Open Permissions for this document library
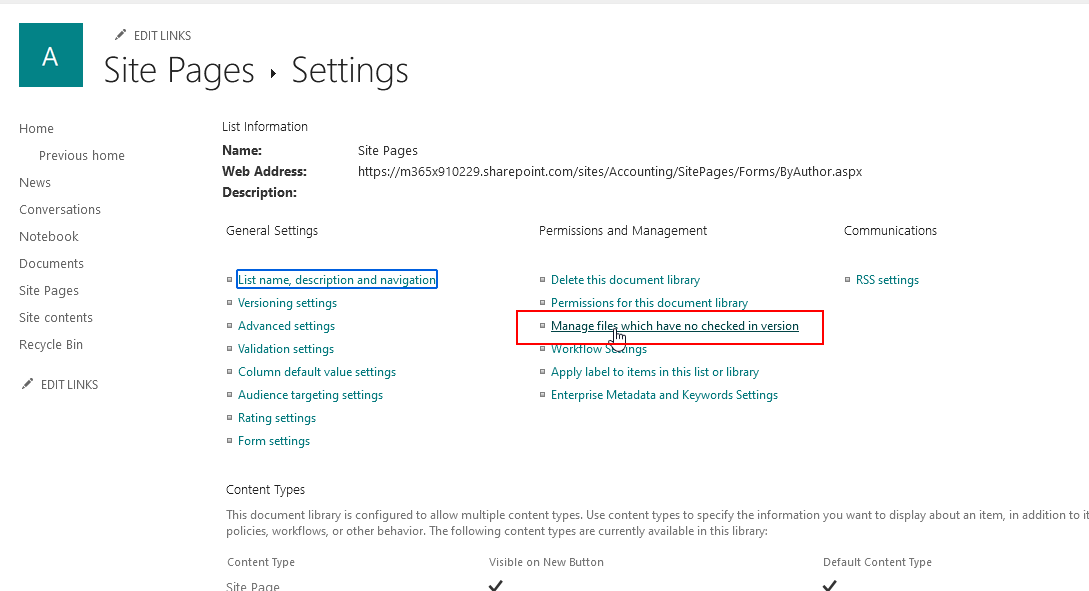 click(649, 302)
